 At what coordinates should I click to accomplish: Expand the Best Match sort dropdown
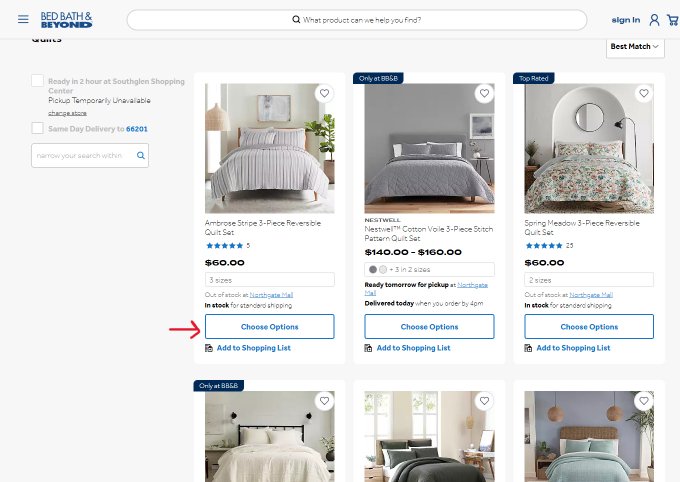click(x=635, y=46)
